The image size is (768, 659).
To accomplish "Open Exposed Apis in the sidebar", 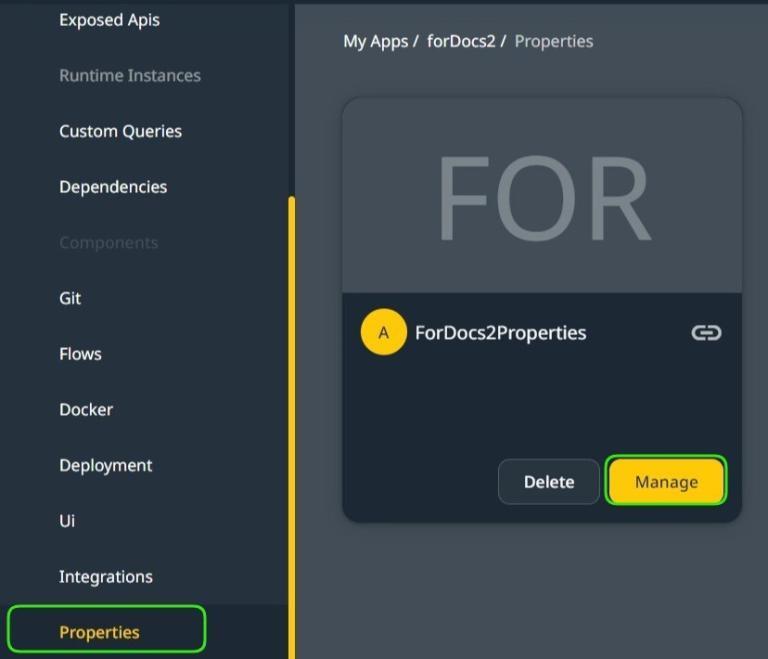I will click(109, 20).
